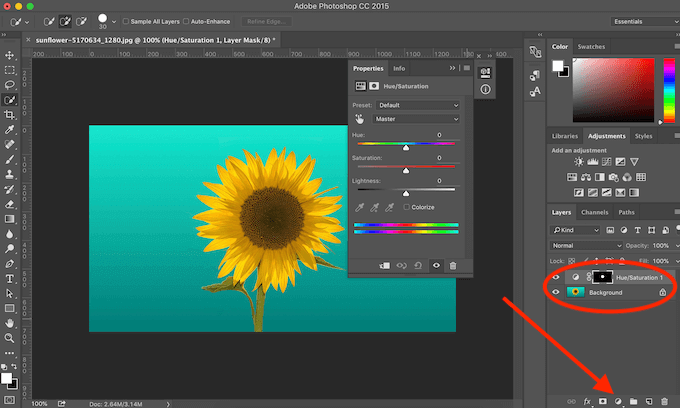Select the Crop tool
The height and width of the screenshot is (408, 680).
coord(10,115)
